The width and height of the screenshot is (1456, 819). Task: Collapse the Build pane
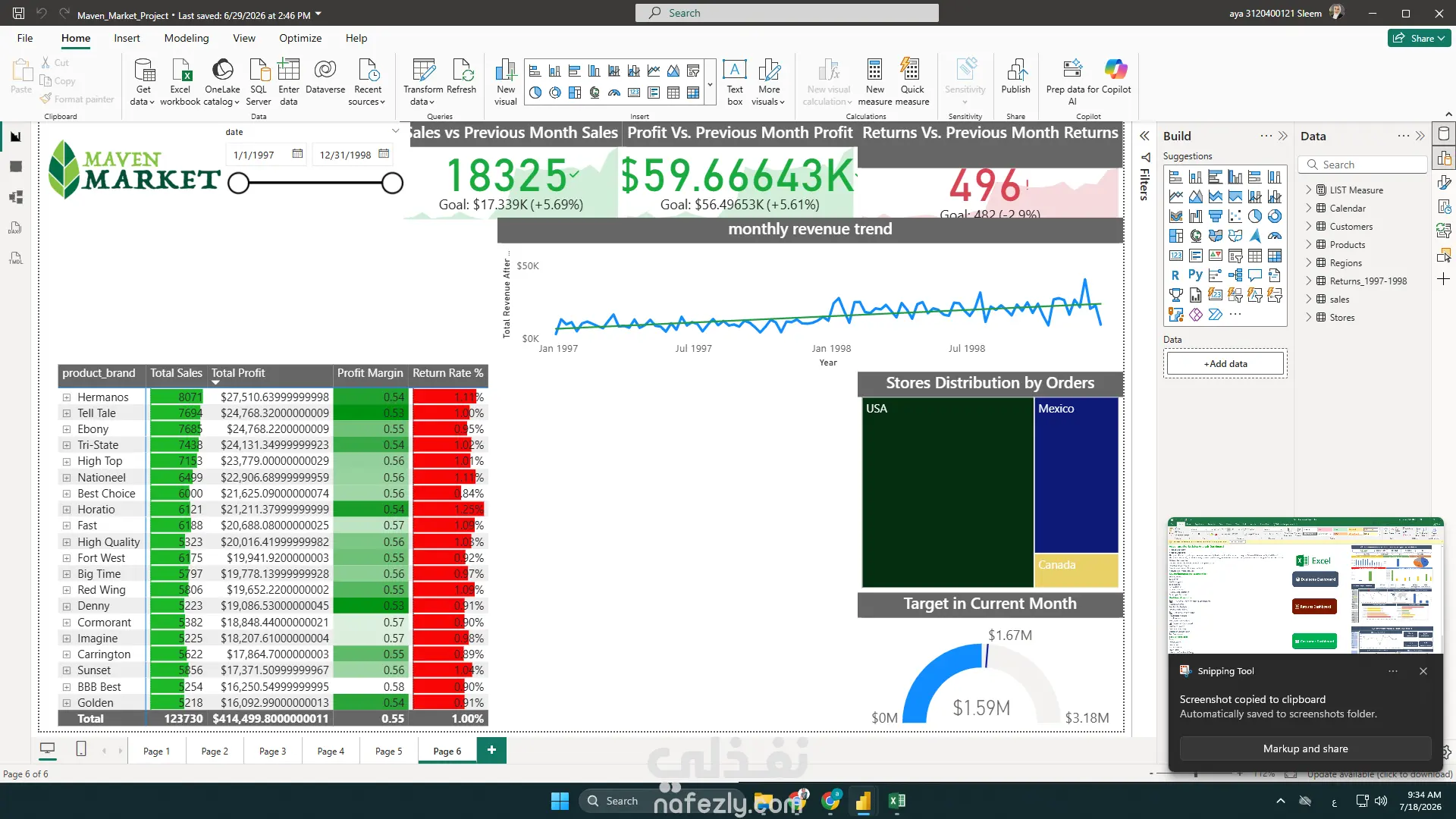(1283, 136)
